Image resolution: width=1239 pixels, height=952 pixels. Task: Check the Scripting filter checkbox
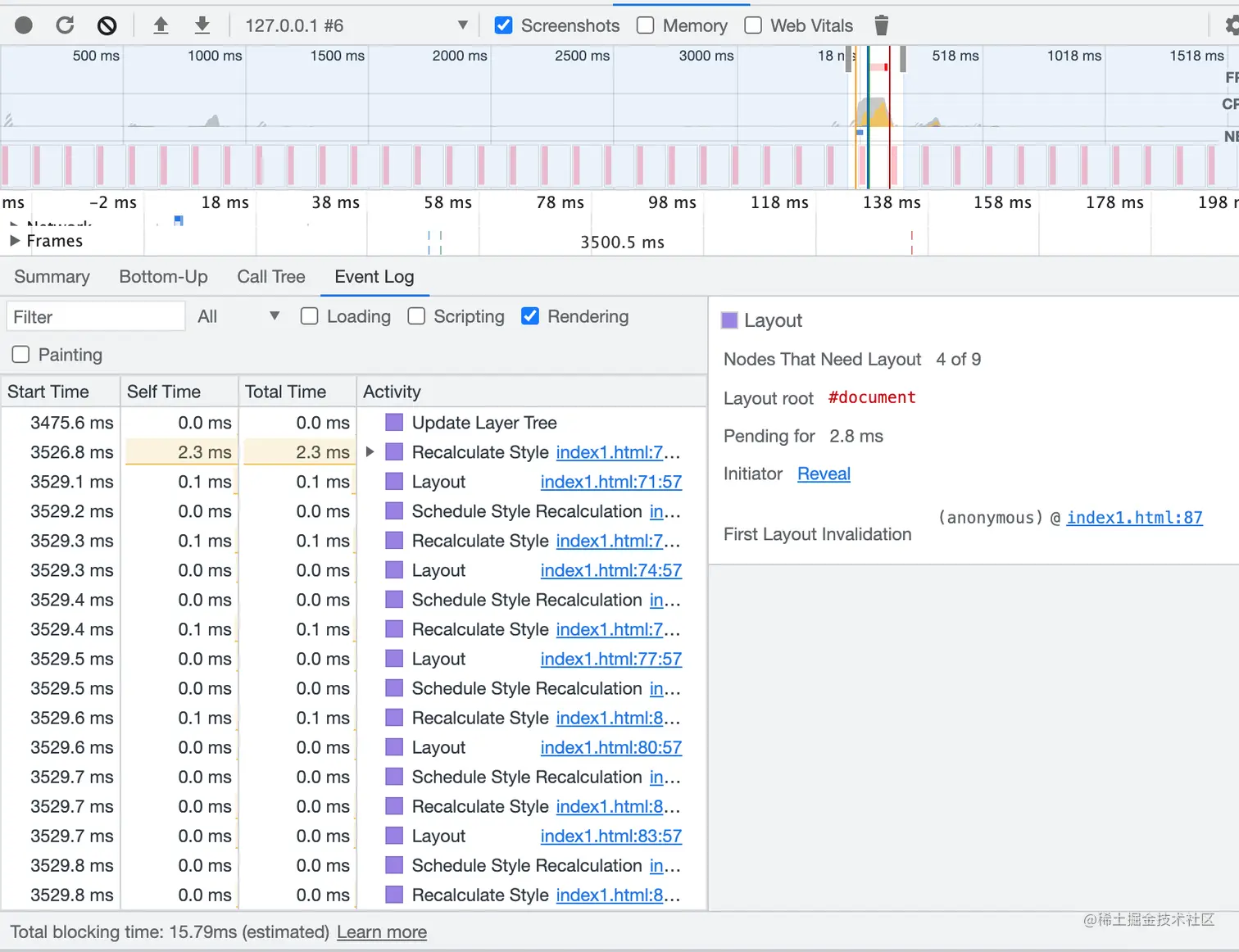click(x=416, y=316)
